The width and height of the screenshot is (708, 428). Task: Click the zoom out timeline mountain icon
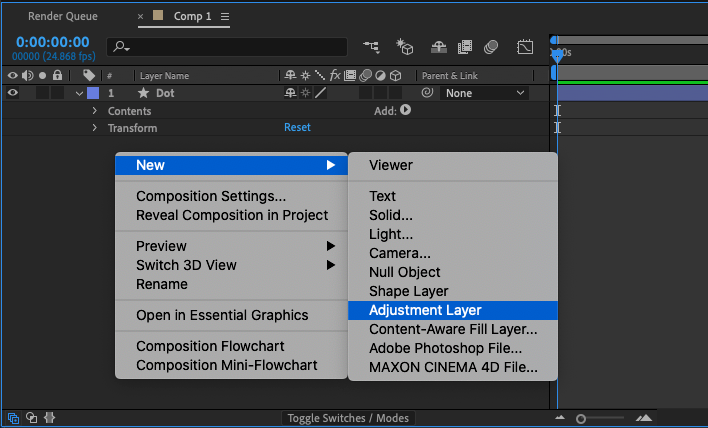click(x=560, y=418)
